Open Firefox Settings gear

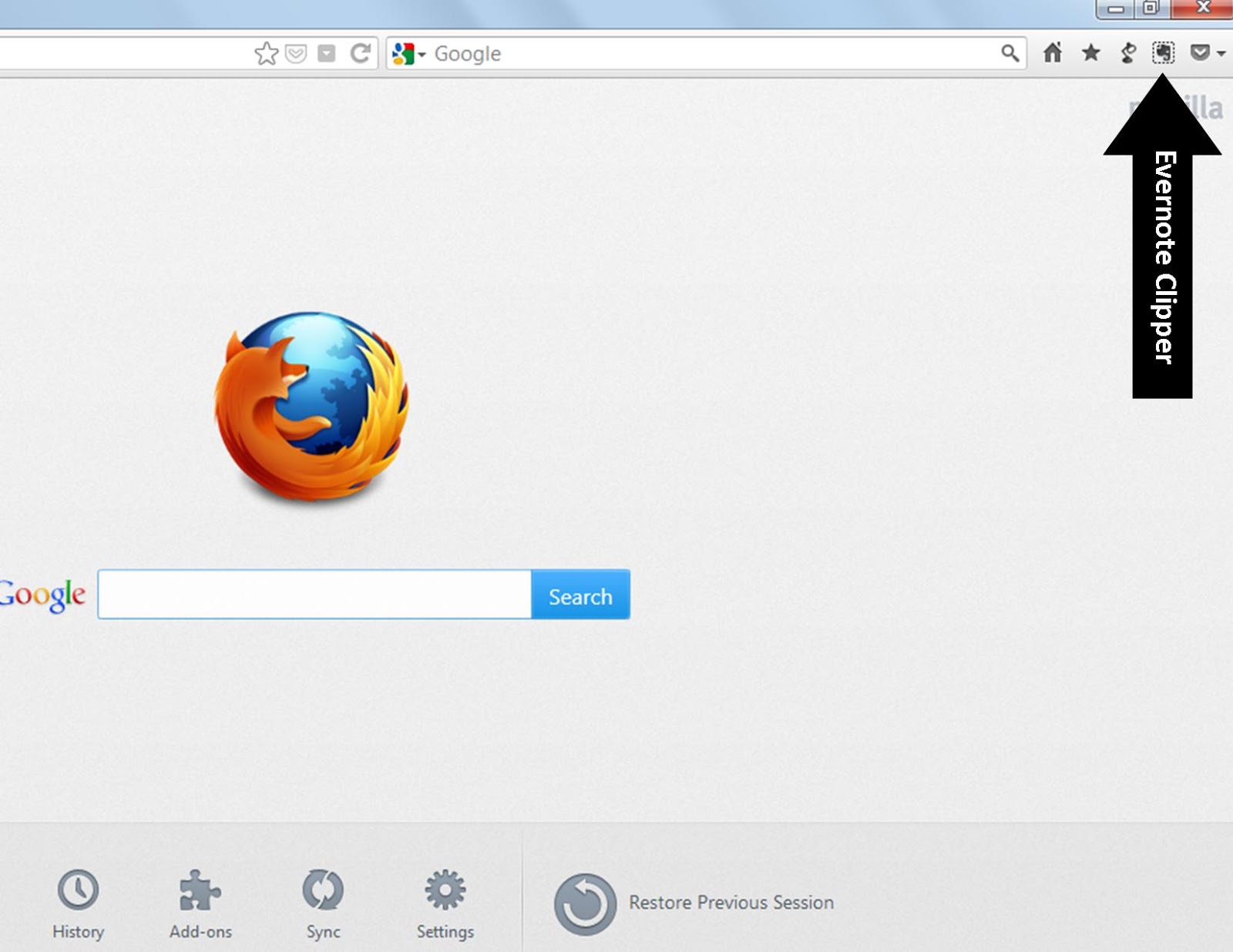445,904
